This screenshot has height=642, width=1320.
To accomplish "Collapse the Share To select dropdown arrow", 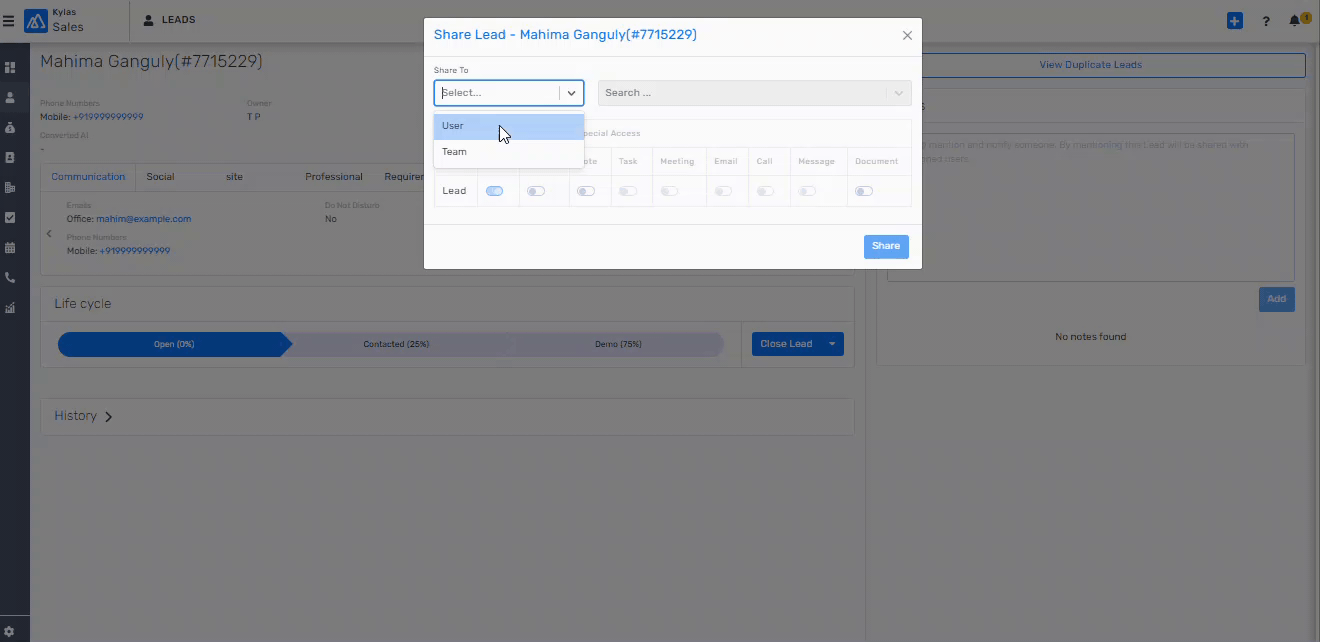I will click(x=571, y=93).
